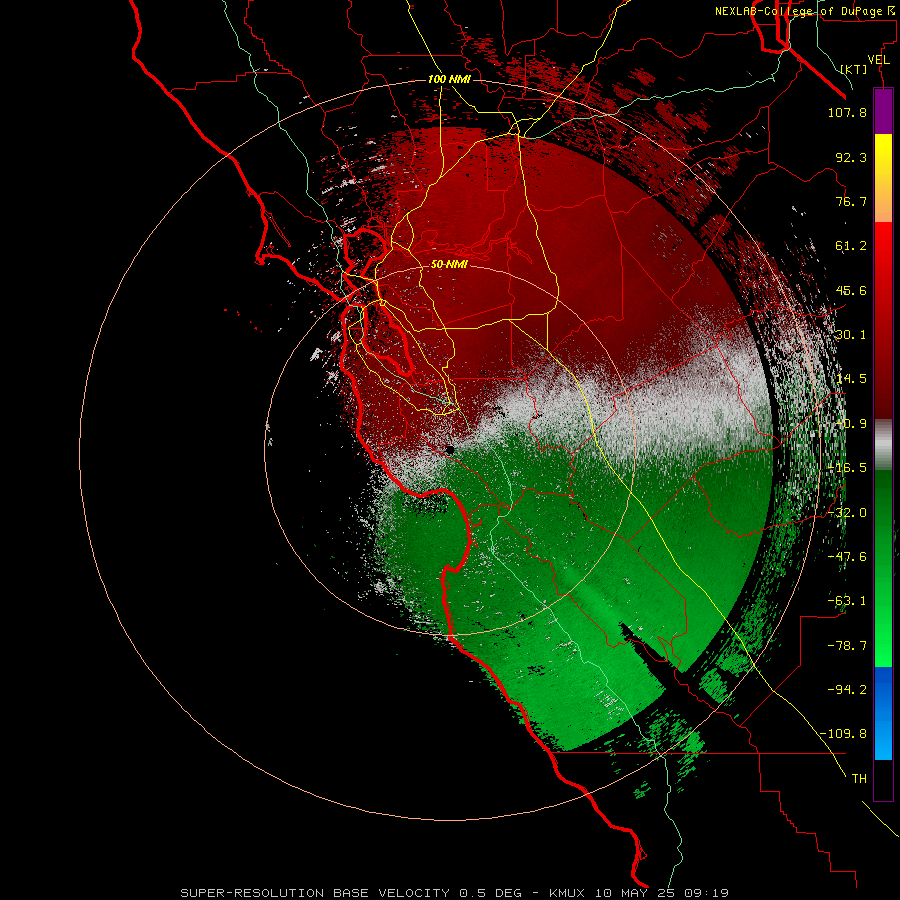This screenshot has height=900, width=900.
Task: Select the -32.0 legend value
Action: click(x=847, y=513)
